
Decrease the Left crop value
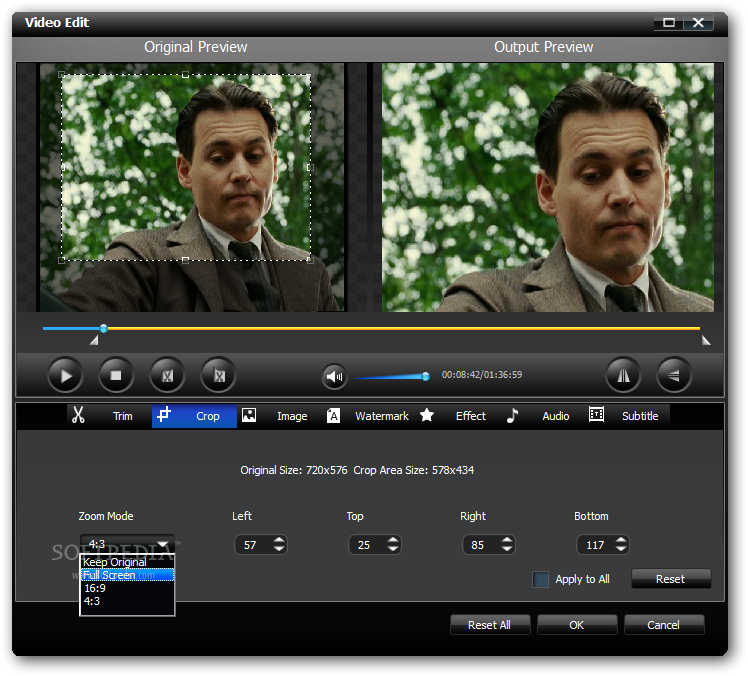click(x=279, y=549)
